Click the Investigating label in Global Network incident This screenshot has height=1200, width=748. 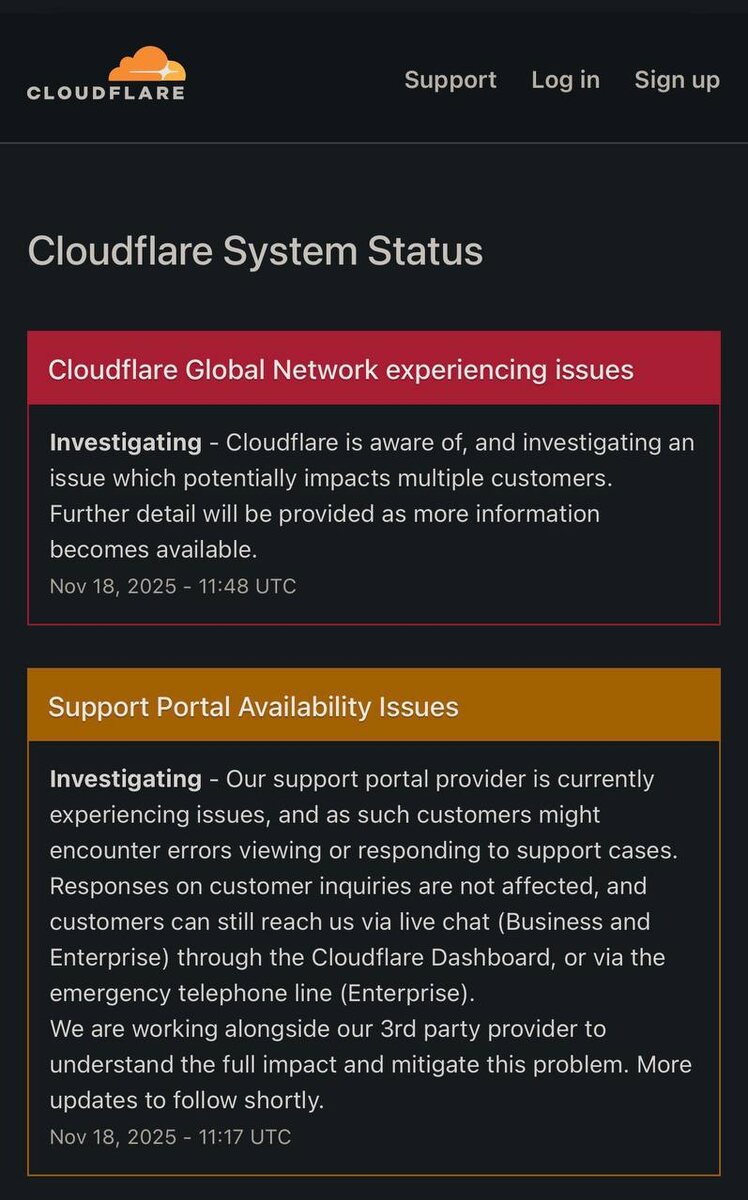tap(126, 442)
